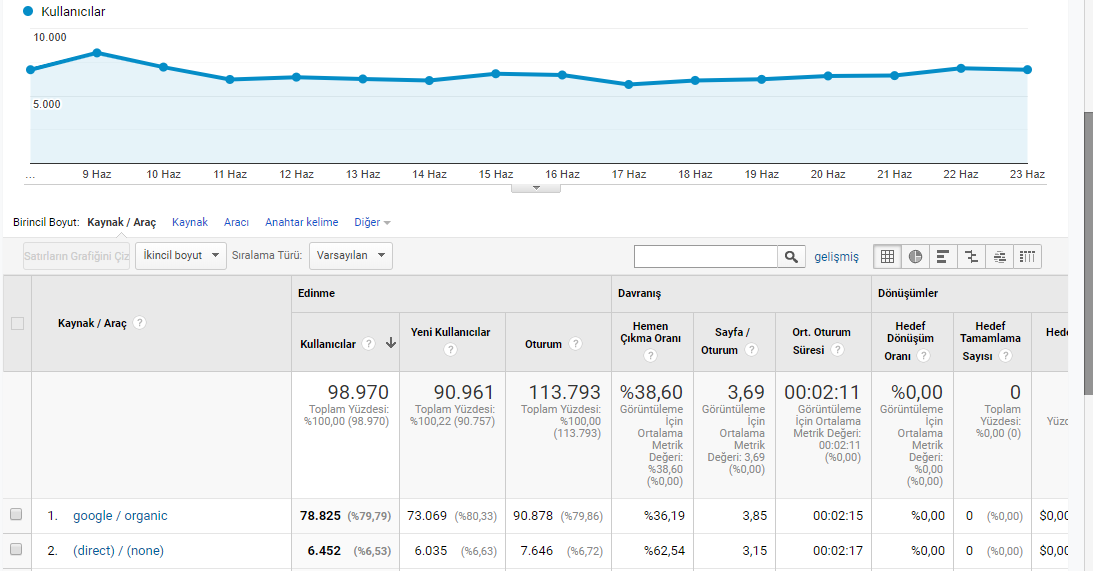1093x571 pixels.
Task: Select the comparison view icon
Action: click(971, 257)
